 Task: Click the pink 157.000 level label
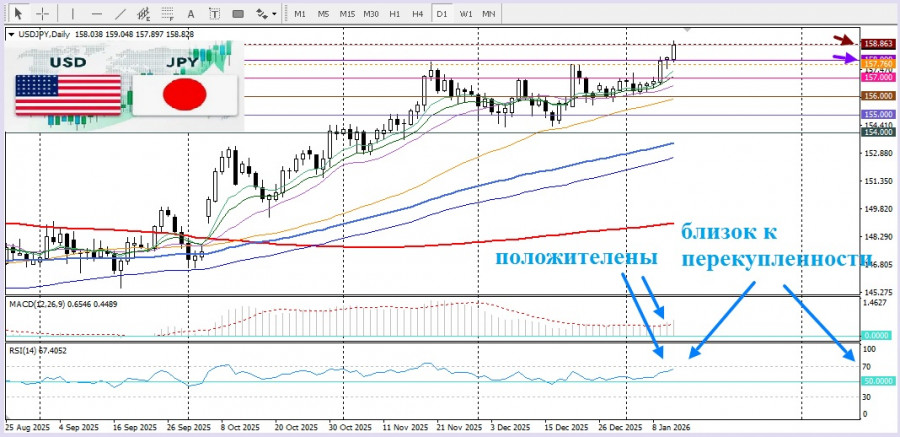(x=877, y=77)
